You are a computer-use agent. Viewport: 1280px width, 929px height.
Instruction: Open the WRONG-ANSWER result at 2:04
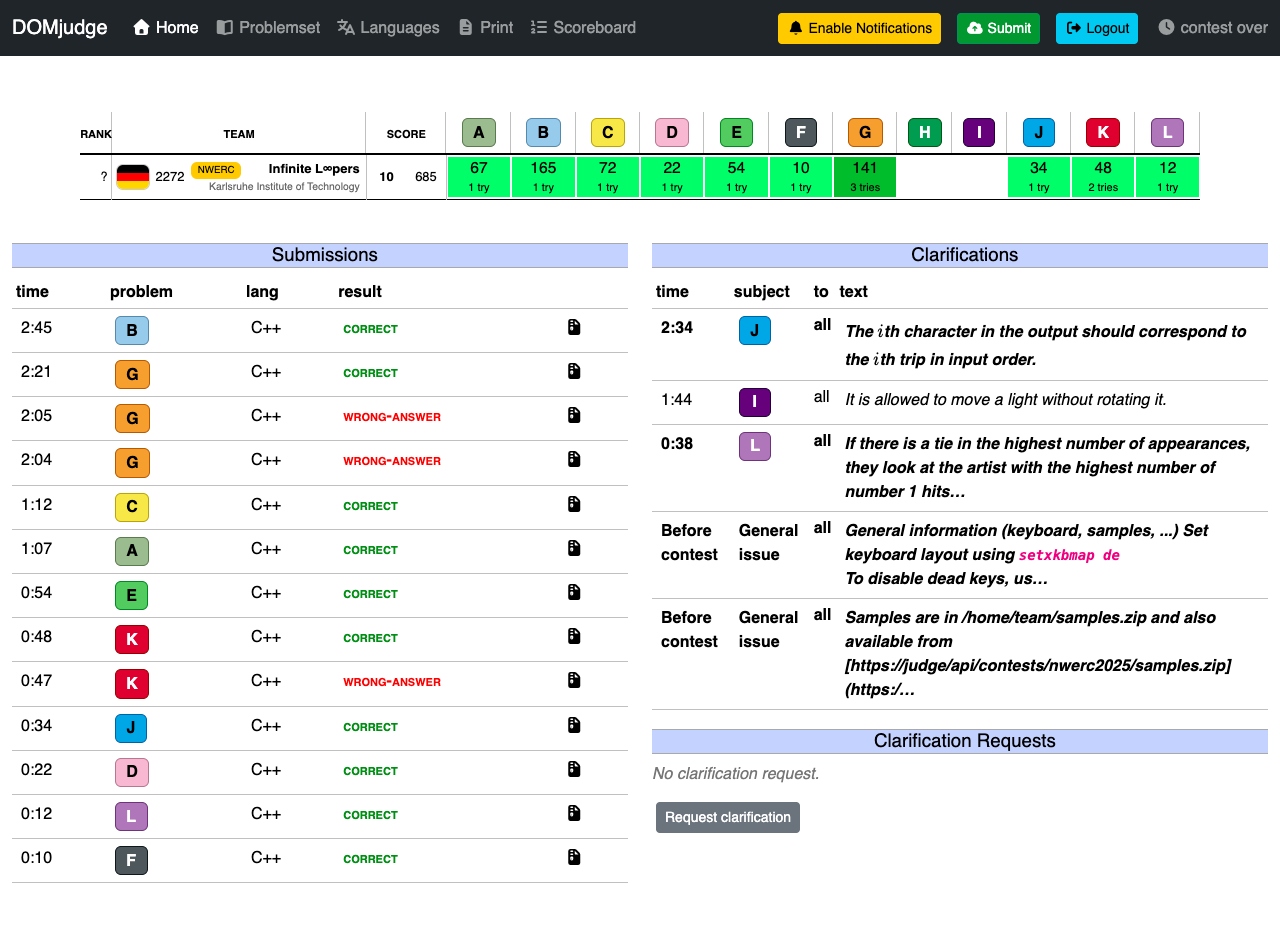click(392, 461)
